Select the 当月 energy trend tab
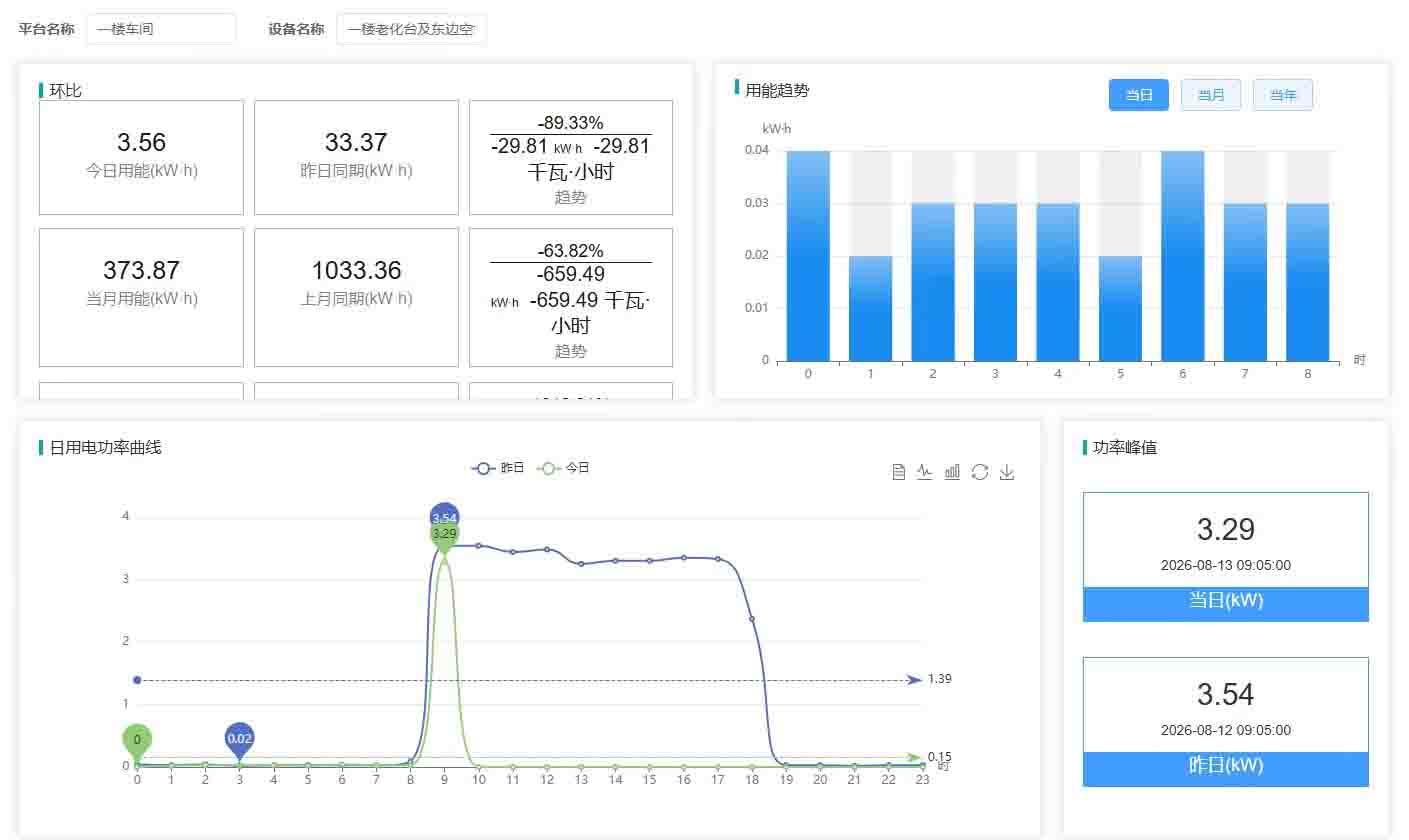Viewport: 1409px width, 840px height. point(1211,95)
